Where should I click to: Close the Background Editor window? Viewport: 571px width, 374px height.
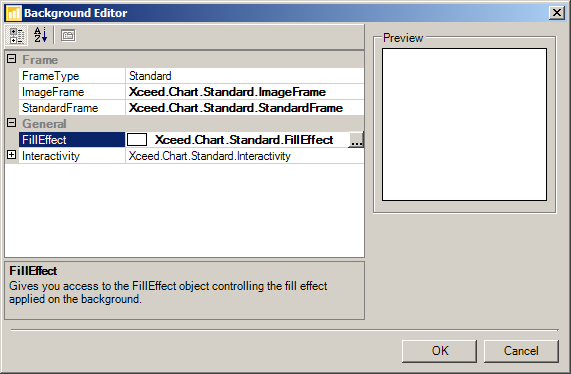(557, 13)
